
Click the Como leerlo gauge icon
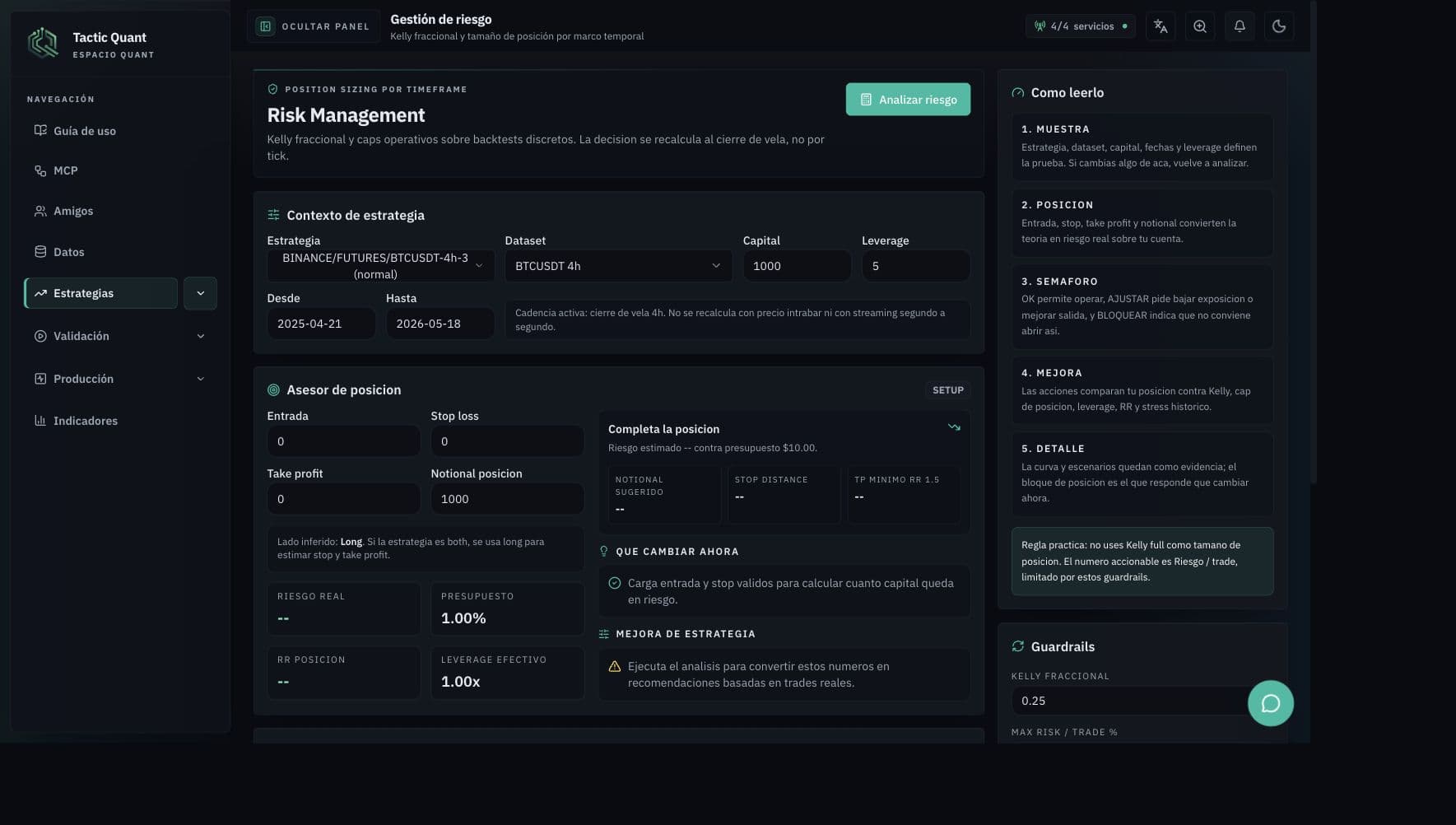pos(1018,93)
